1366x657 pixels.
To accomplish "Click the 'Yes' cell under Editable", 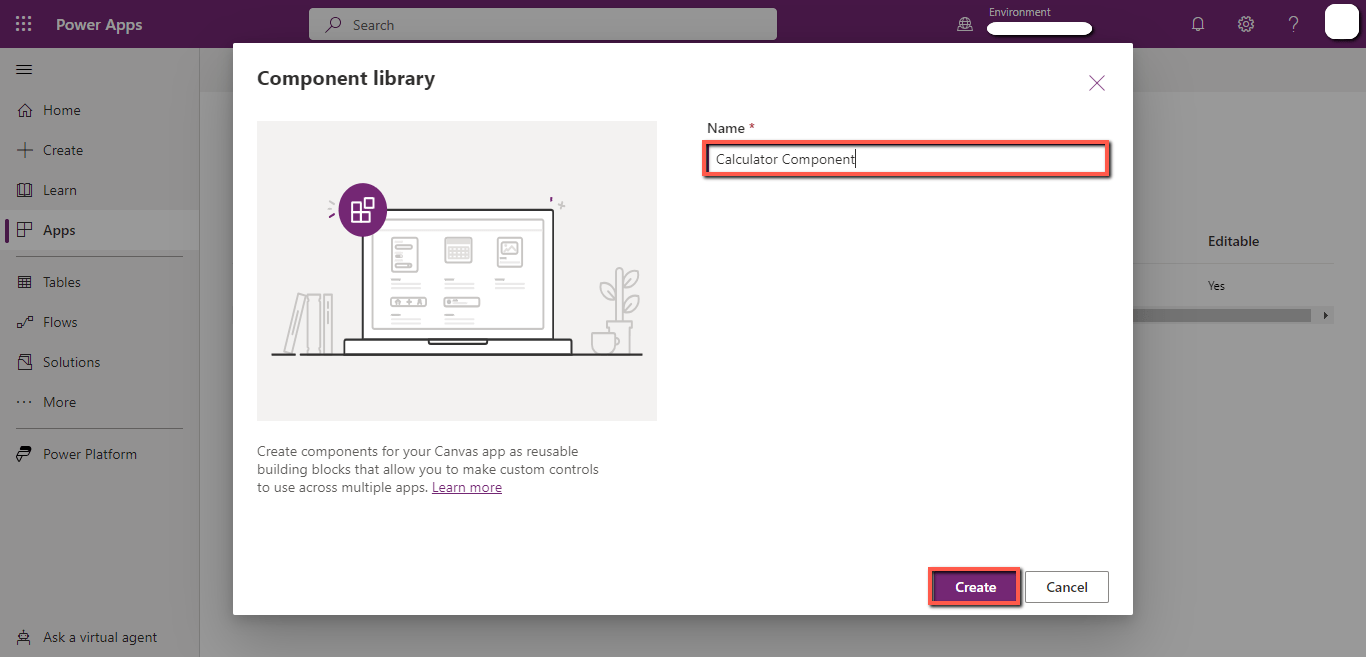I will [1216, 285].
